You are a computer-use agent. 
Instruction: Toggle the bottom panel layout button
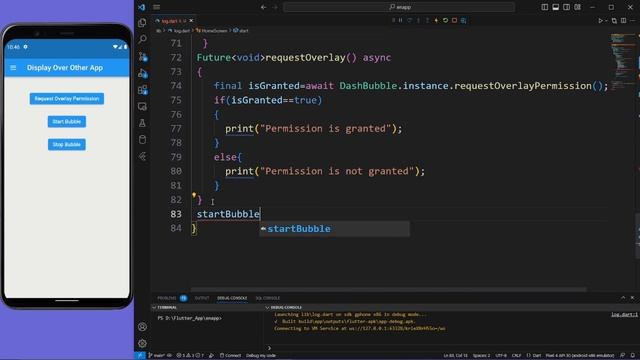(556, 7)
